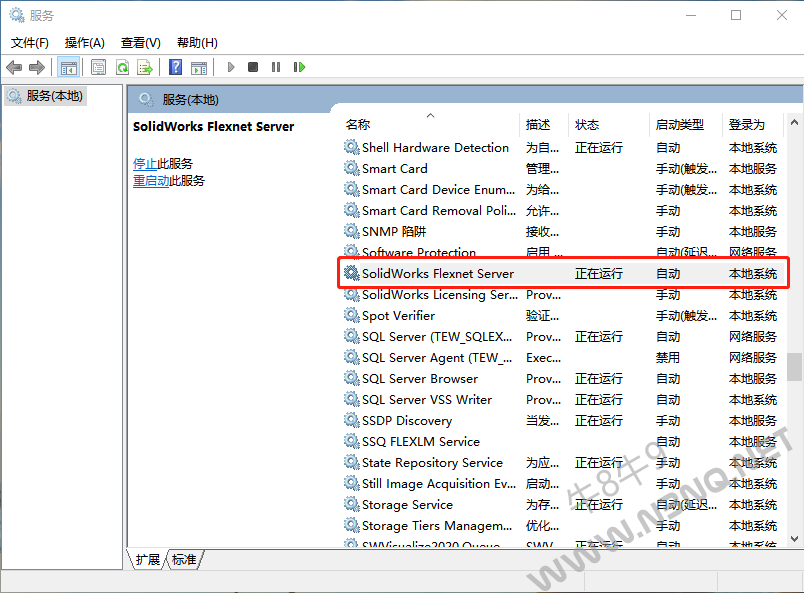Click the SolidWorks Flexnet Server heading in details pane
Screen dimensions: 804x593
pyautogui.click(x=213, y=126)
